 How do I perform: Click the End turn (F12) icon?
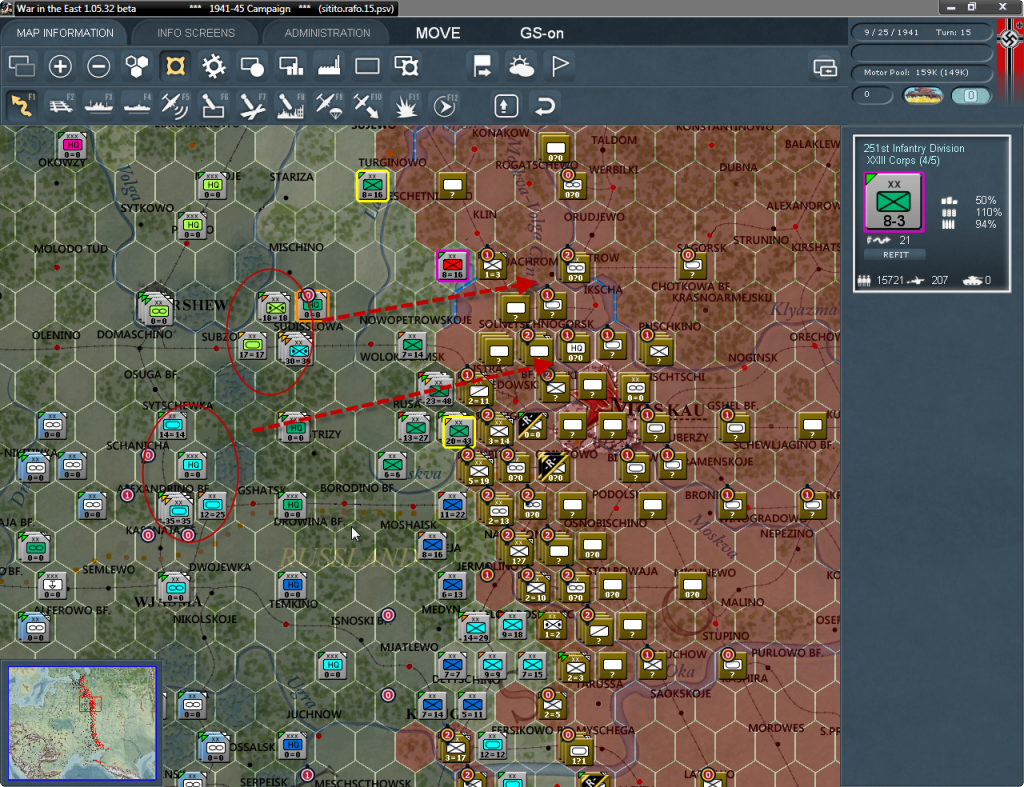click(x=445, y=105)
